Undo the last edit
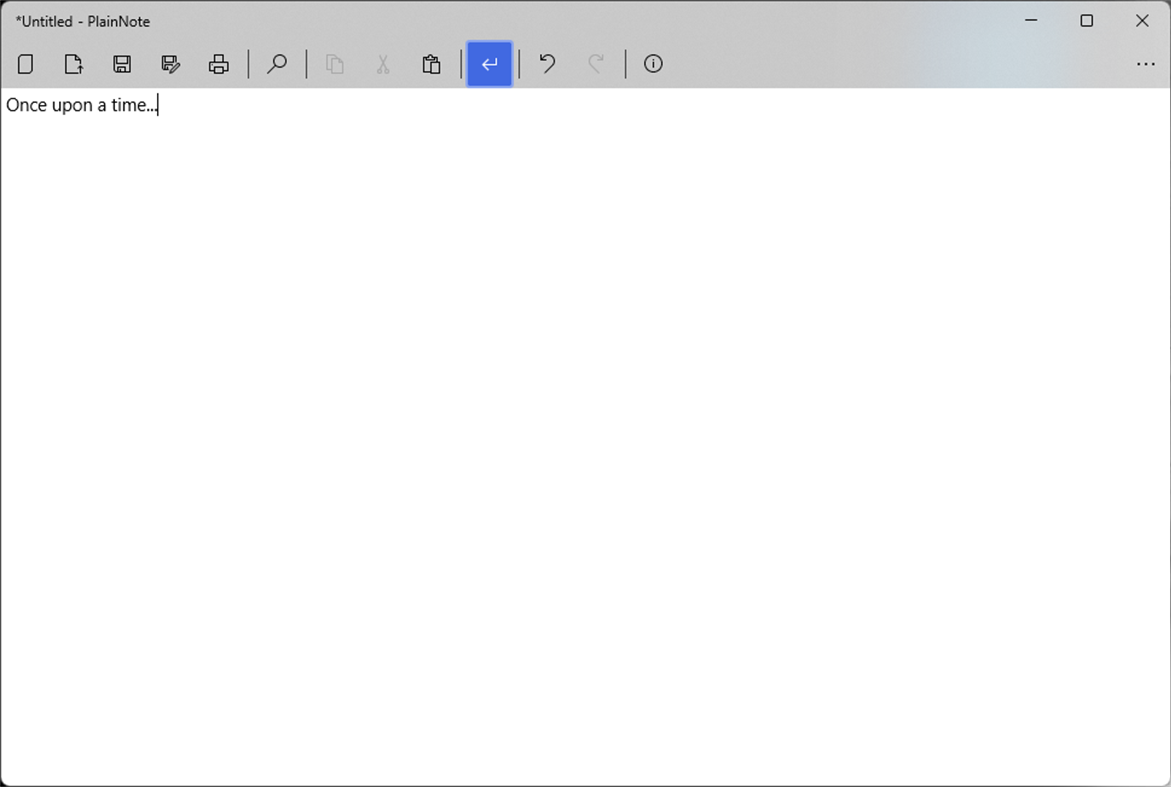1171x787 pixels. (546, 63)
